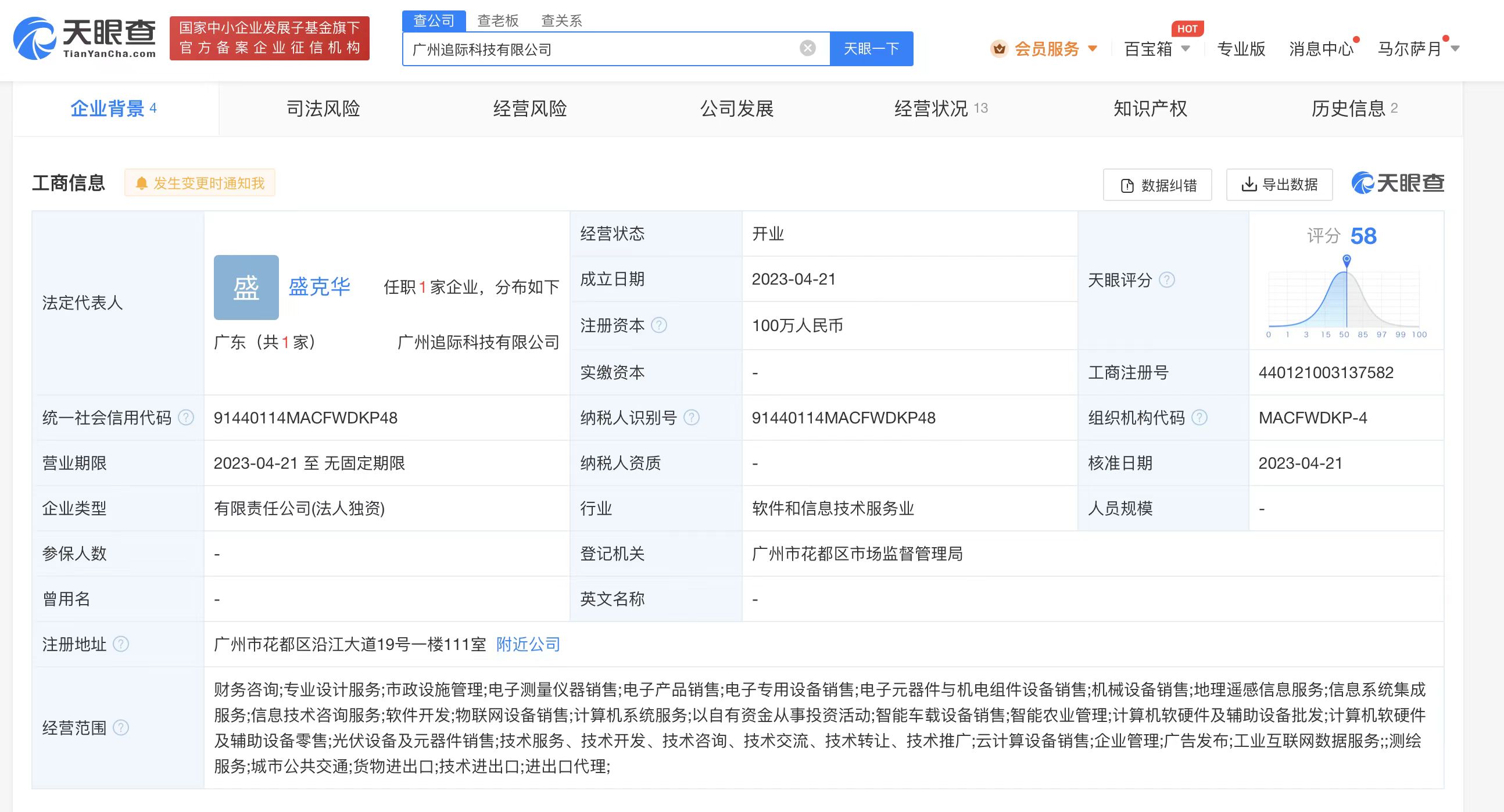This screenshot has height=812, width=1504.
Task: Click the 开业 business status value
Action: [x=768, y=234]
